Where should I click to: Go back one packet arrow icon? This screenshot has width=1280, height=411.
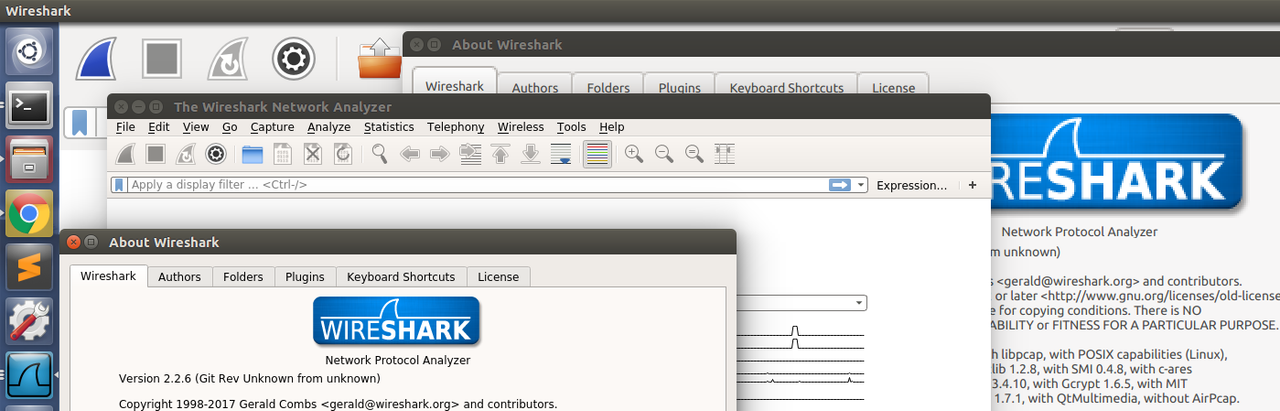pos(410,153)
